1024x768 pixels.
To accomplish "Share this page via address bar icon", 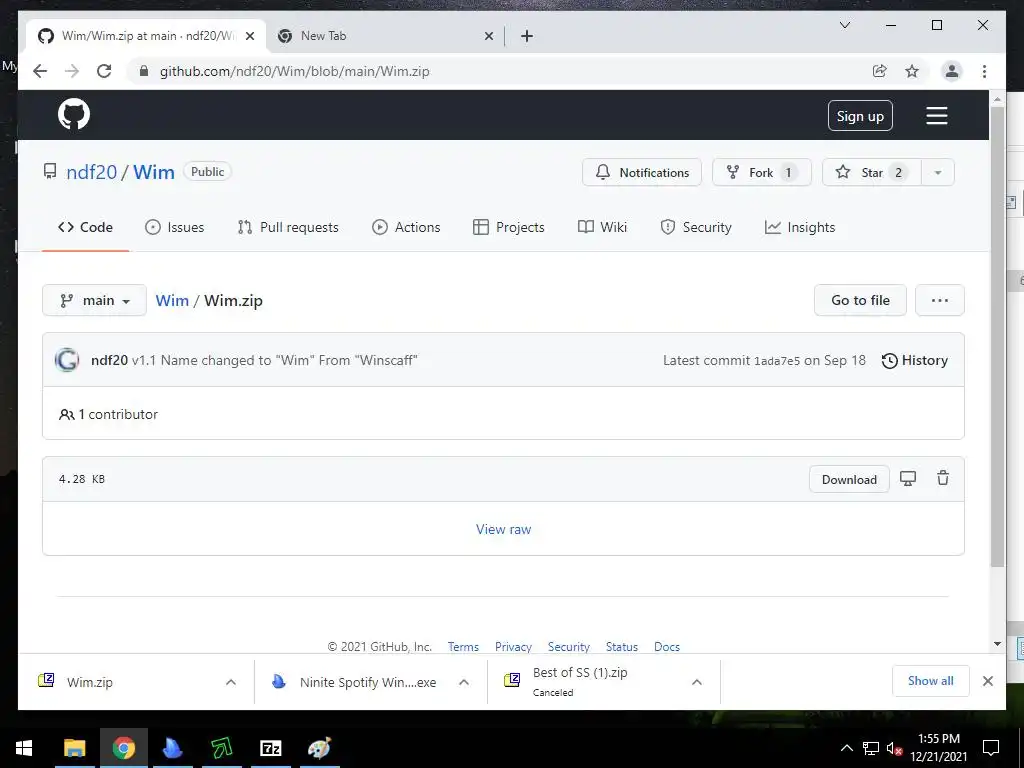I will (x=880, y=71).
